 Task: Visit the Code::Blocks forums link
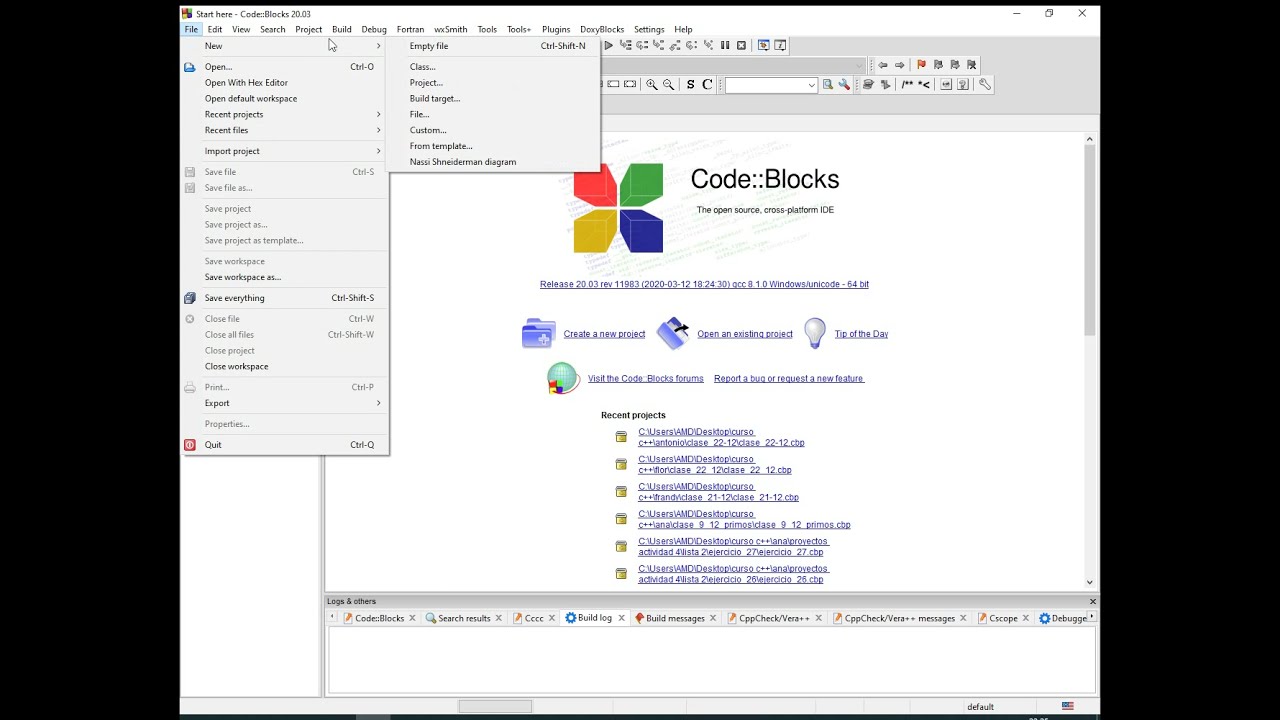click(646, 379)
